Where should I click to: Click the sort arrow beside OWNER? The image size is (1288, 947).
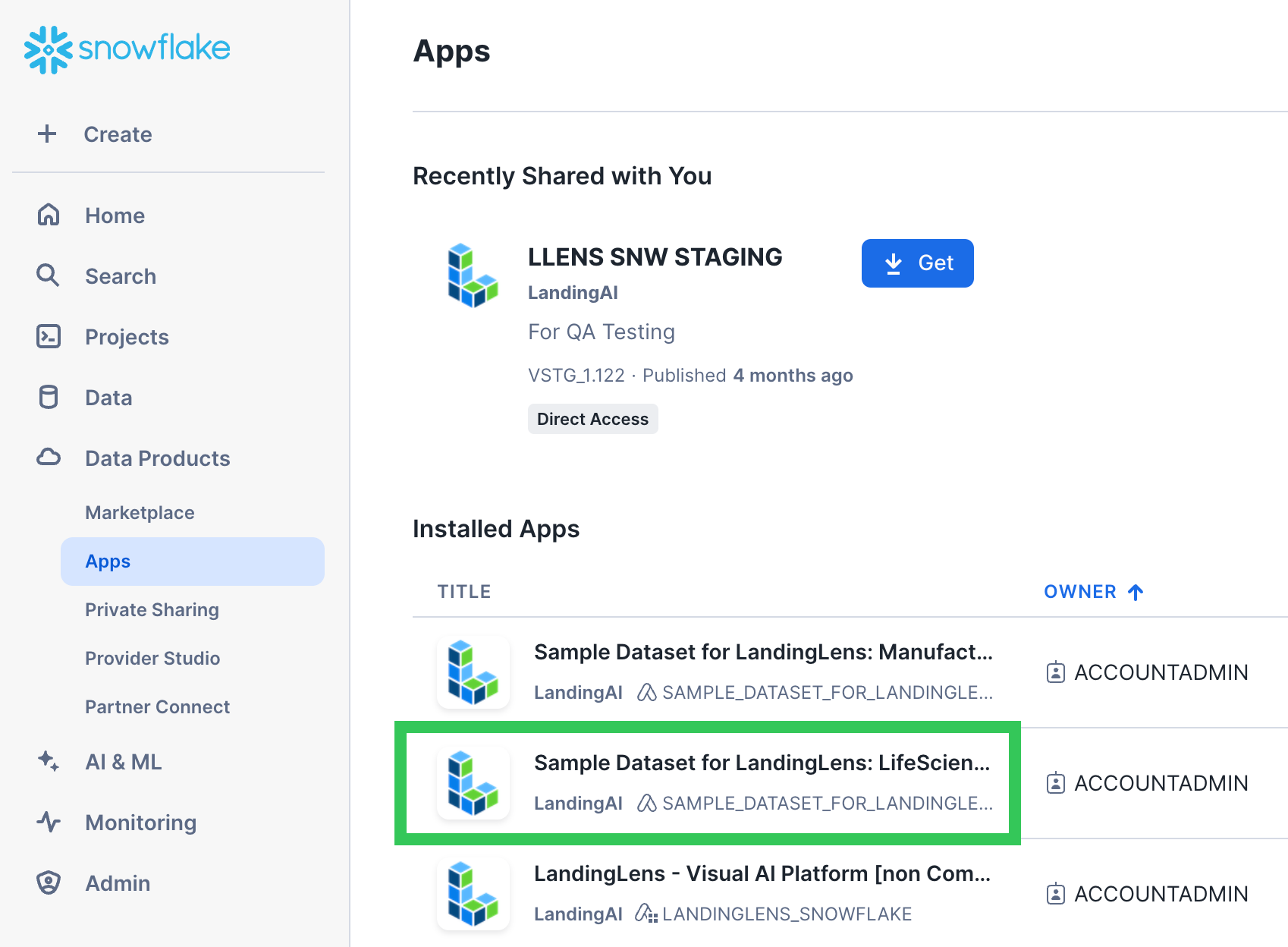[1136, 592]
